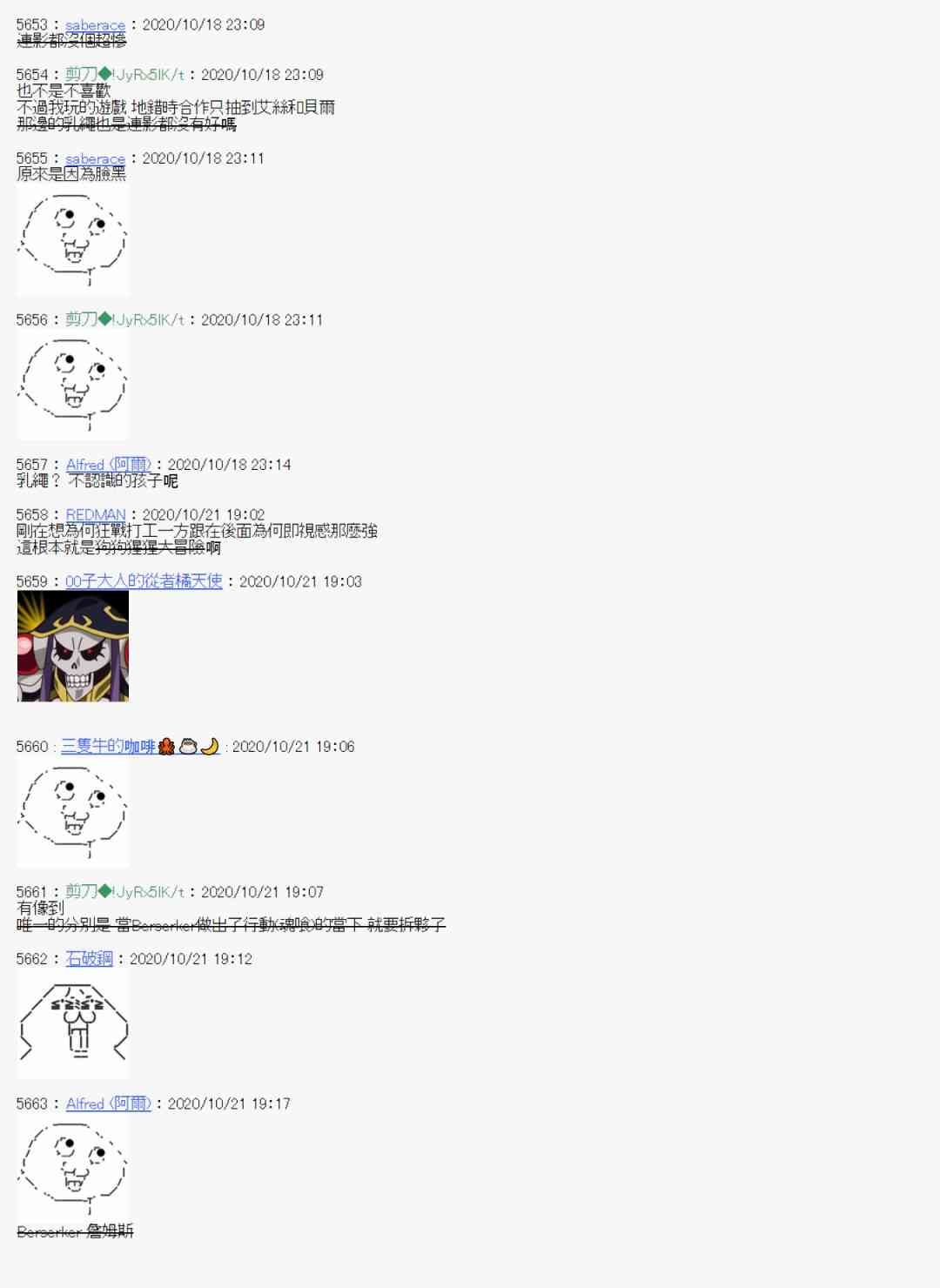The width and height of the screenshot is (940, 1288).
Task: Click the skull overlord avatar image
Action: (x=73, y=647)
